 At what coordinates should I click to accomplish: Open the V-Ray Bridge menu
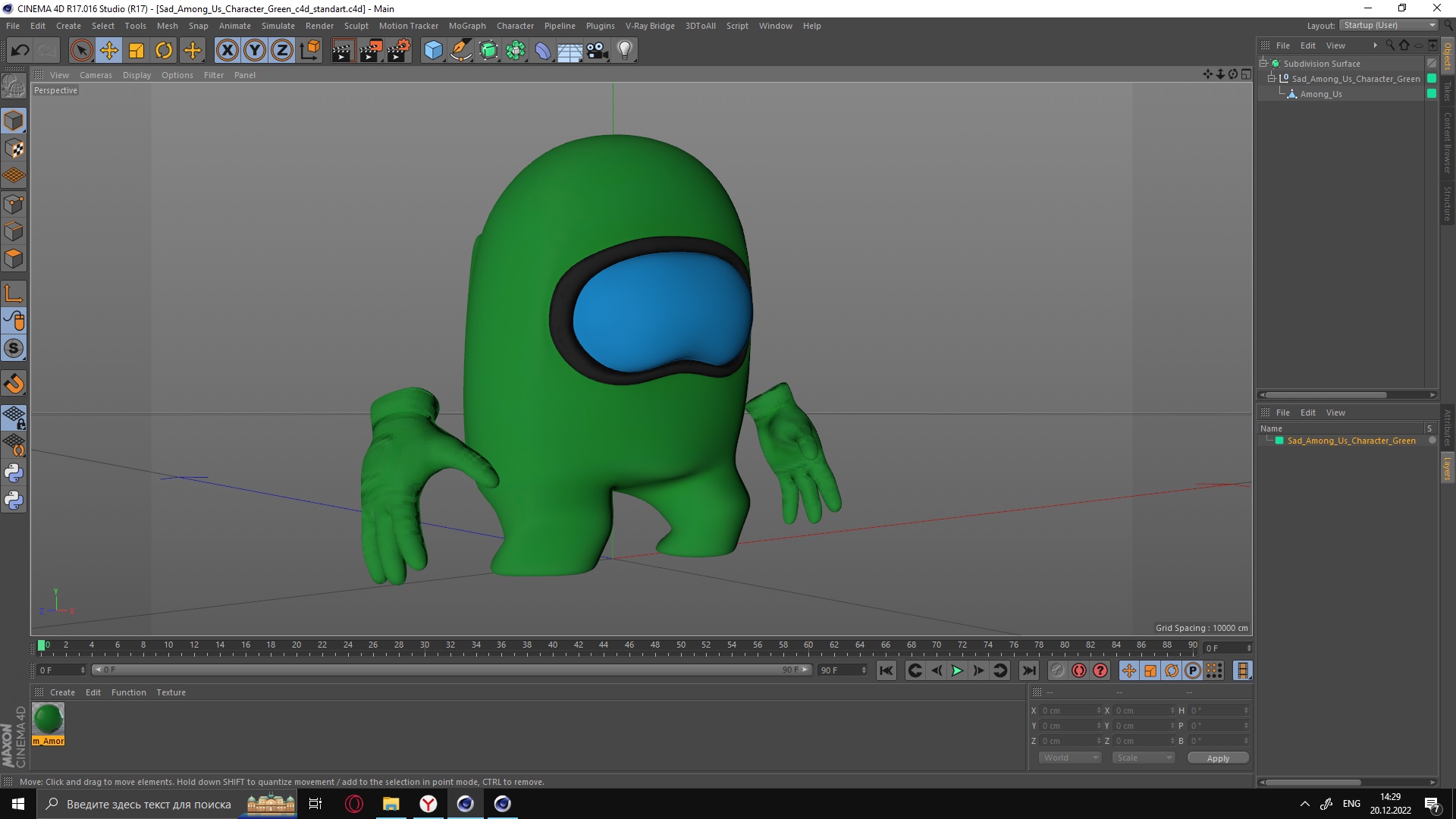pyautogui.click(x=650, y=26)
